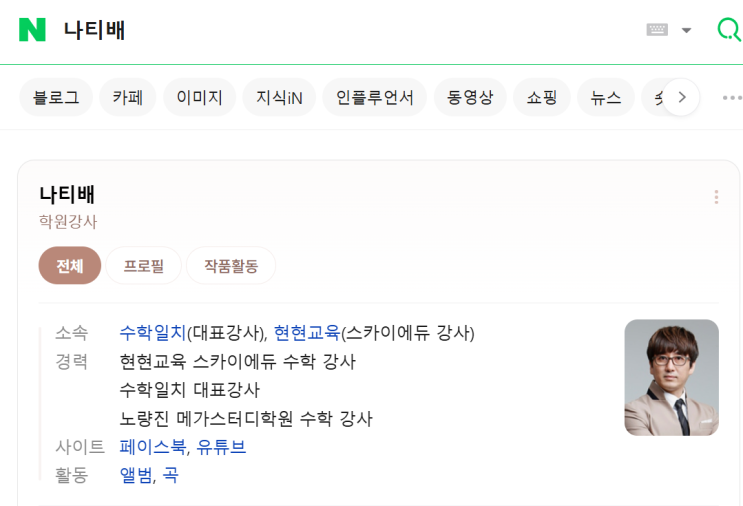Open more options dots beside category tabs
This screenshot has height=506, width=743.
coord(732,97)
